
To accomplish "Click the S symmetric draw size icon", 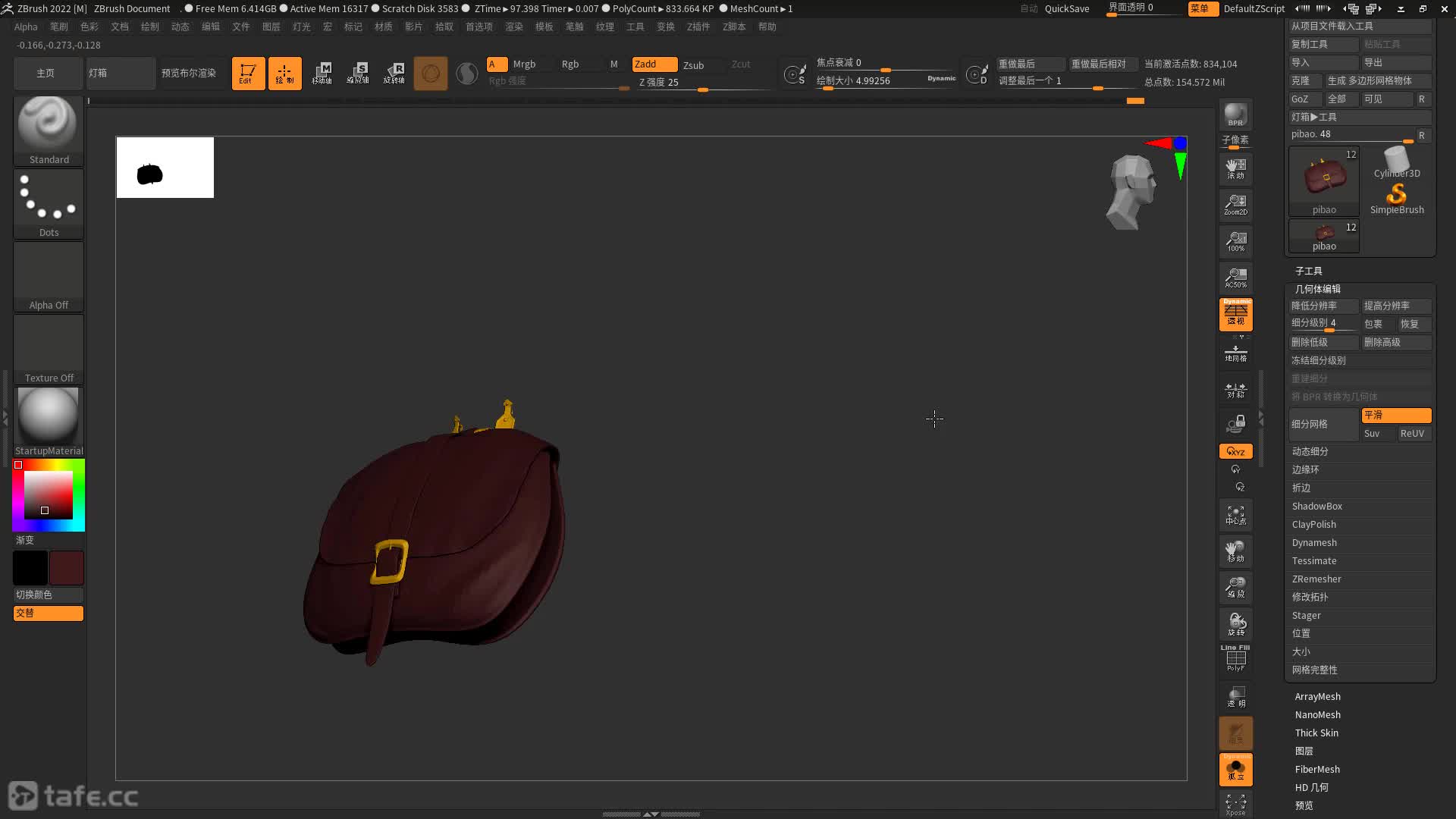I will [795, 74].
